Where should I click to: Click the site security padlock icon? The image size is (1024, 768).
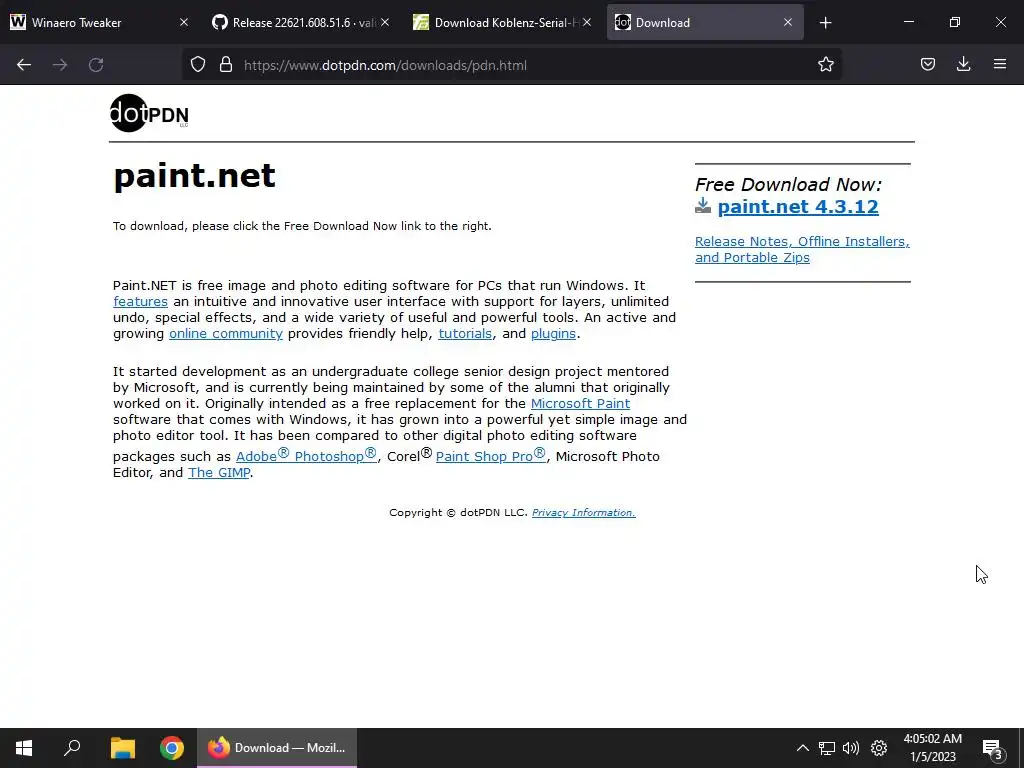pos(226,65)
